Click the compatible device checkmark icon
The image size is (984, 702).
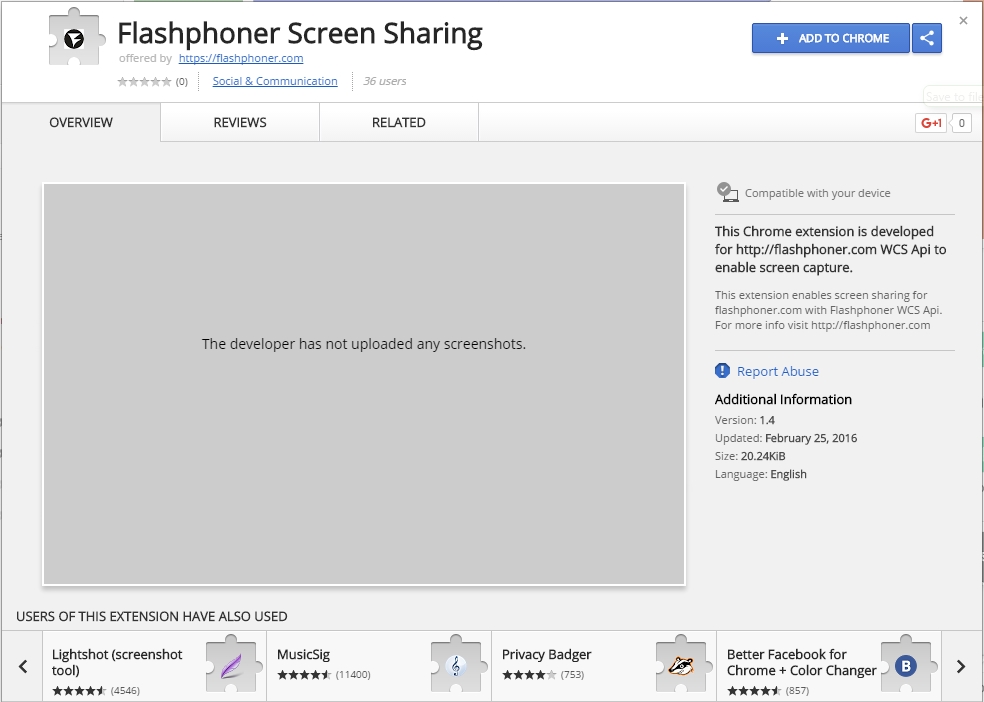point(727,192)
